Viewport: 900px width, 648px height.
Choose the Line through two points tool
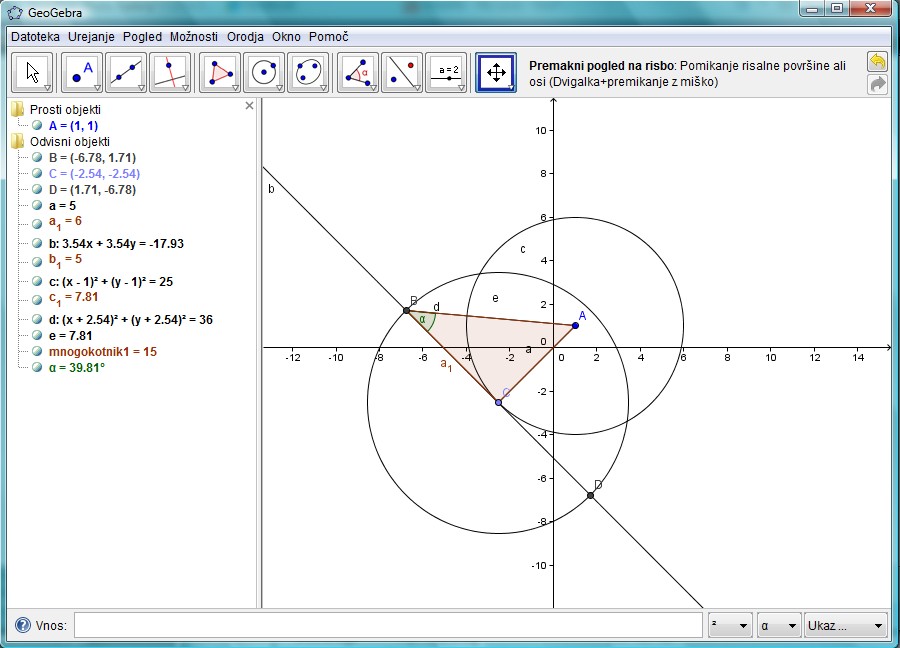126,73
